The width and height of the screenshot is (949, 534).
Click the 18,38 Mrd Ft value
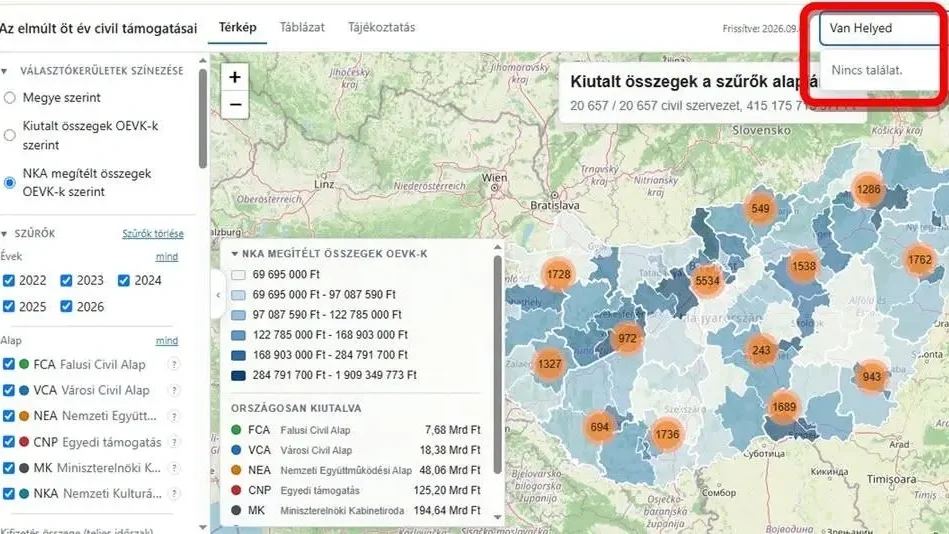450,450
